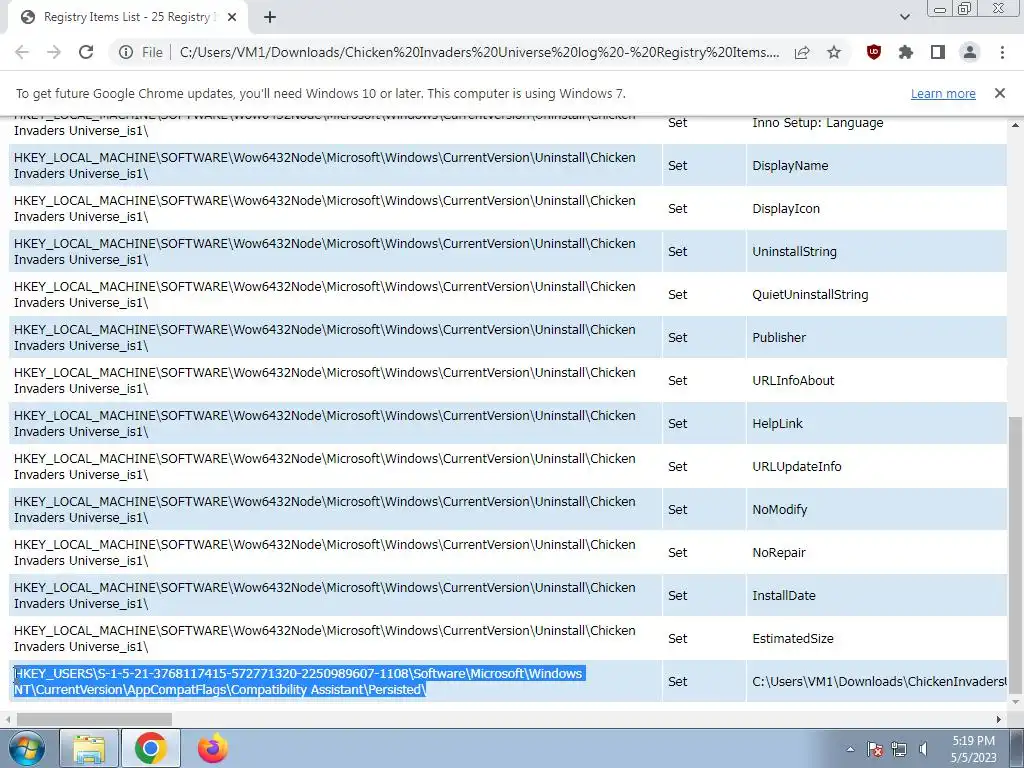Viewport: 1024px width, 768px height.
Task: Share this page icon in address bar
Action: pos(802,52)
